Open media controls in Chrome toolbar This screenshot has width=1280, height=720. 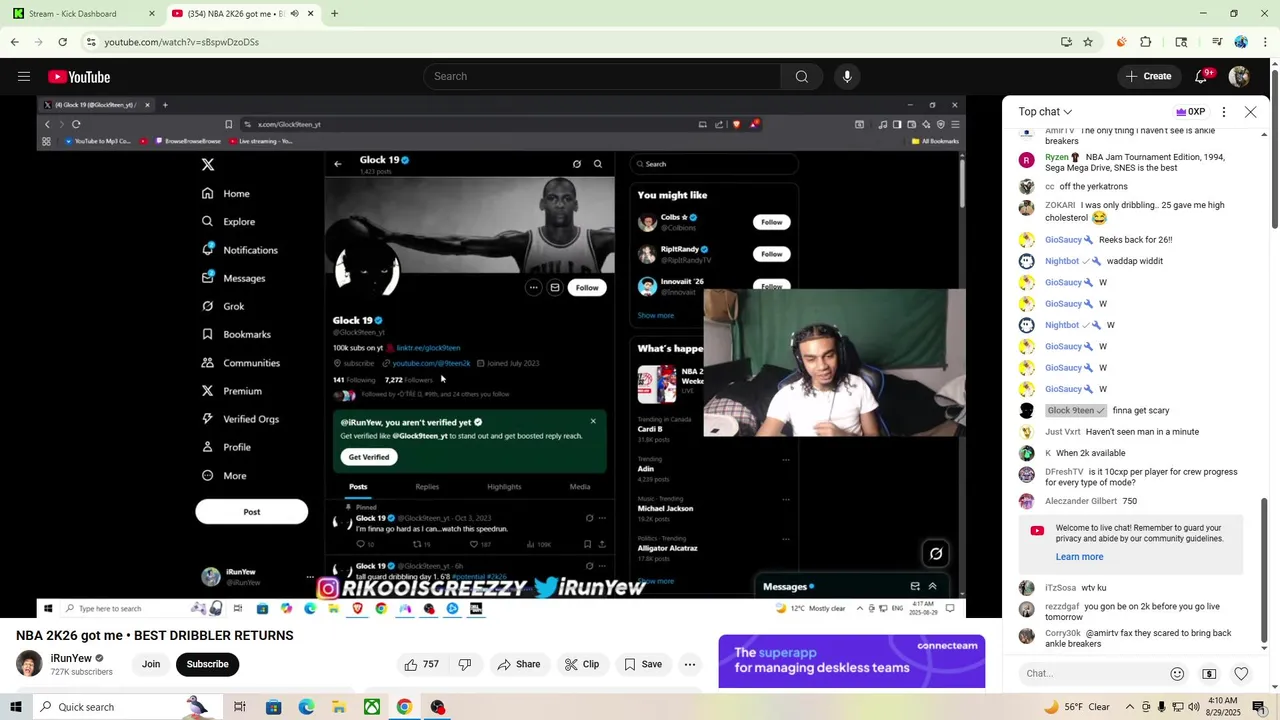(x=1216, y=42)
